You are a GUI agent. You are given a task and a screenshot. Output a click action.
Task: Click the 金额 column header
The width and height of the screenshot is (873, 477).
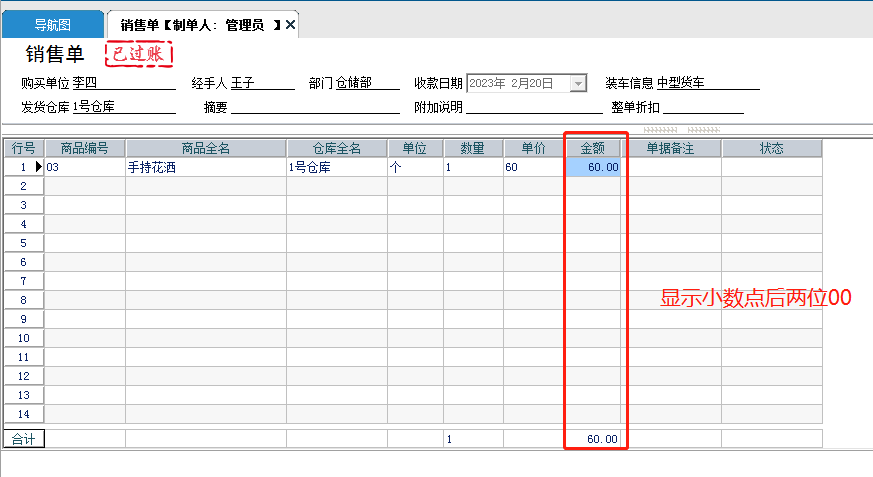click(x=593, y=149)
